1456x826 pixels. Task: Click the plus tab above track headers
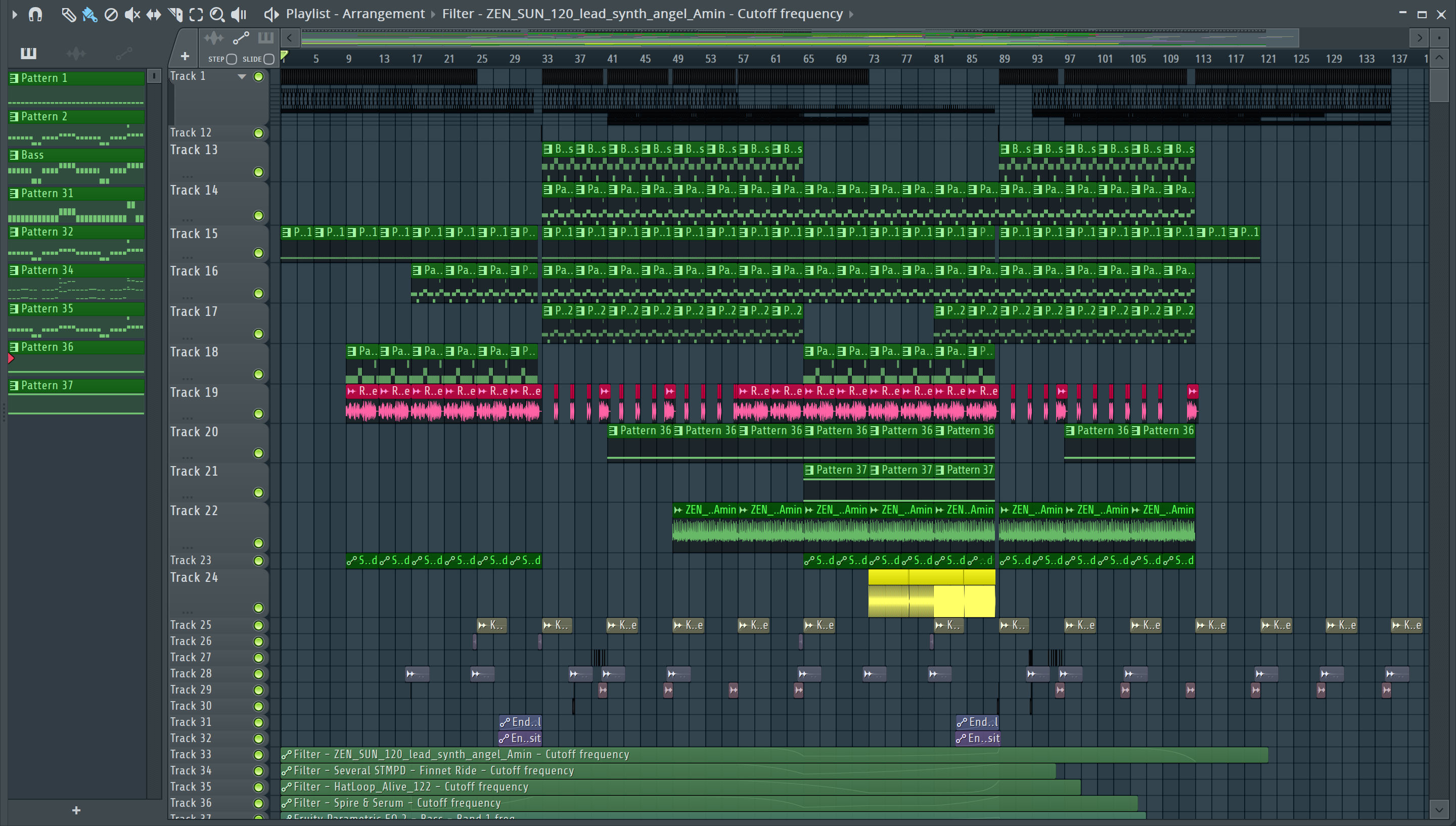[185, 56]
